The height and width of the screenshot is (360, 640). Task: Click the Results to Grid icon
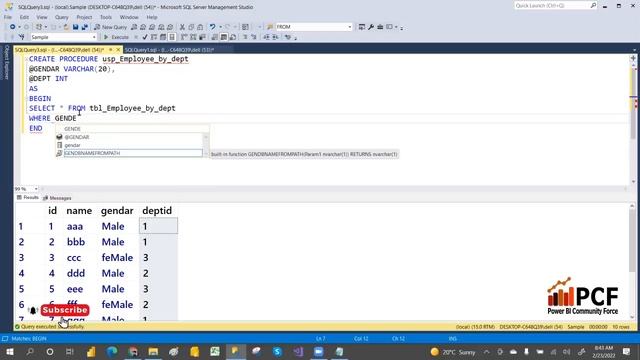(223, 37)
